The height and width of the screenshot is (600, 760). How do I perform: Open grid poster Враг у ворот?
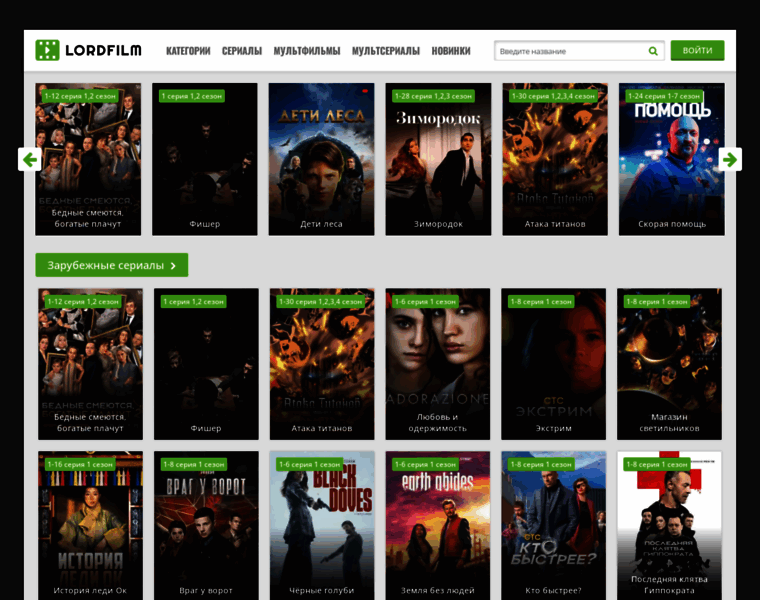pos(206,525)
